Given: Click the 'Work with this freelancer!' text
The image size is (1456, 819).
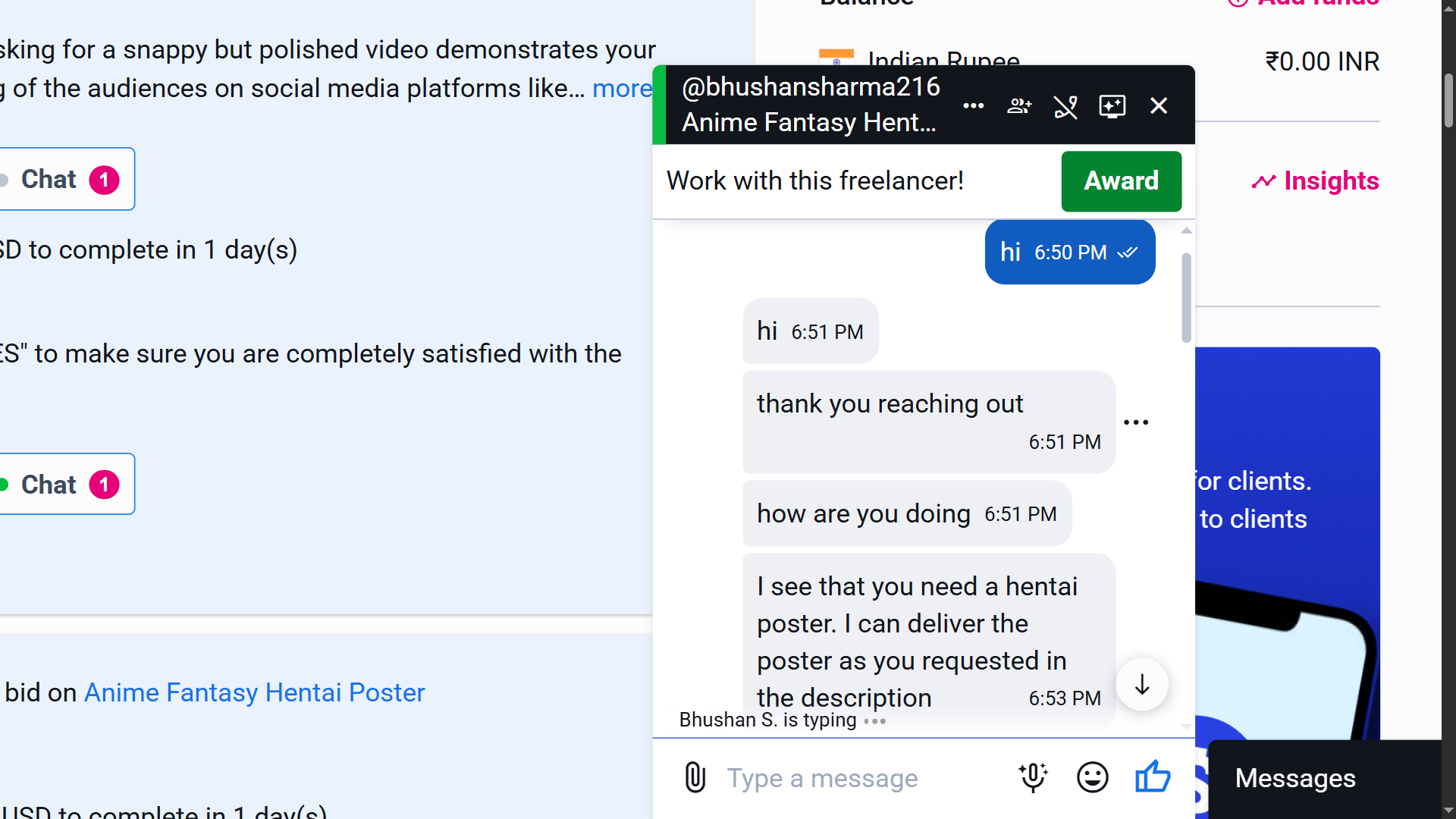Looking at the screenshot, I should [815, 181].
